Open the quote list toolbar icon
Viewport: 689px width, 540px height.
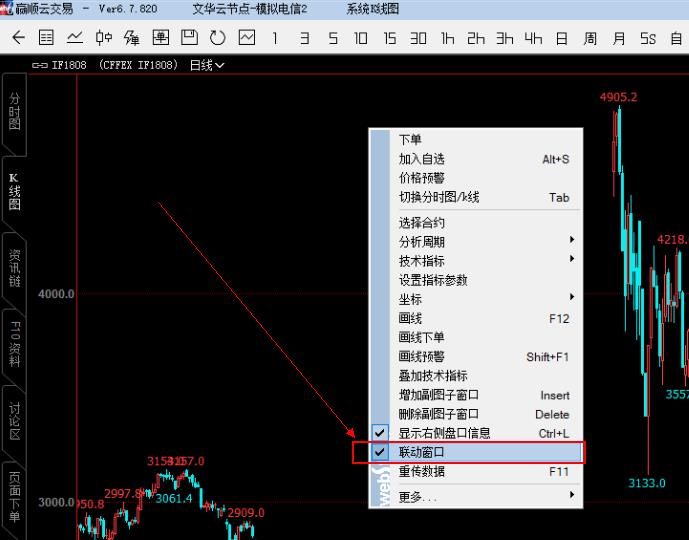(46, 38)
